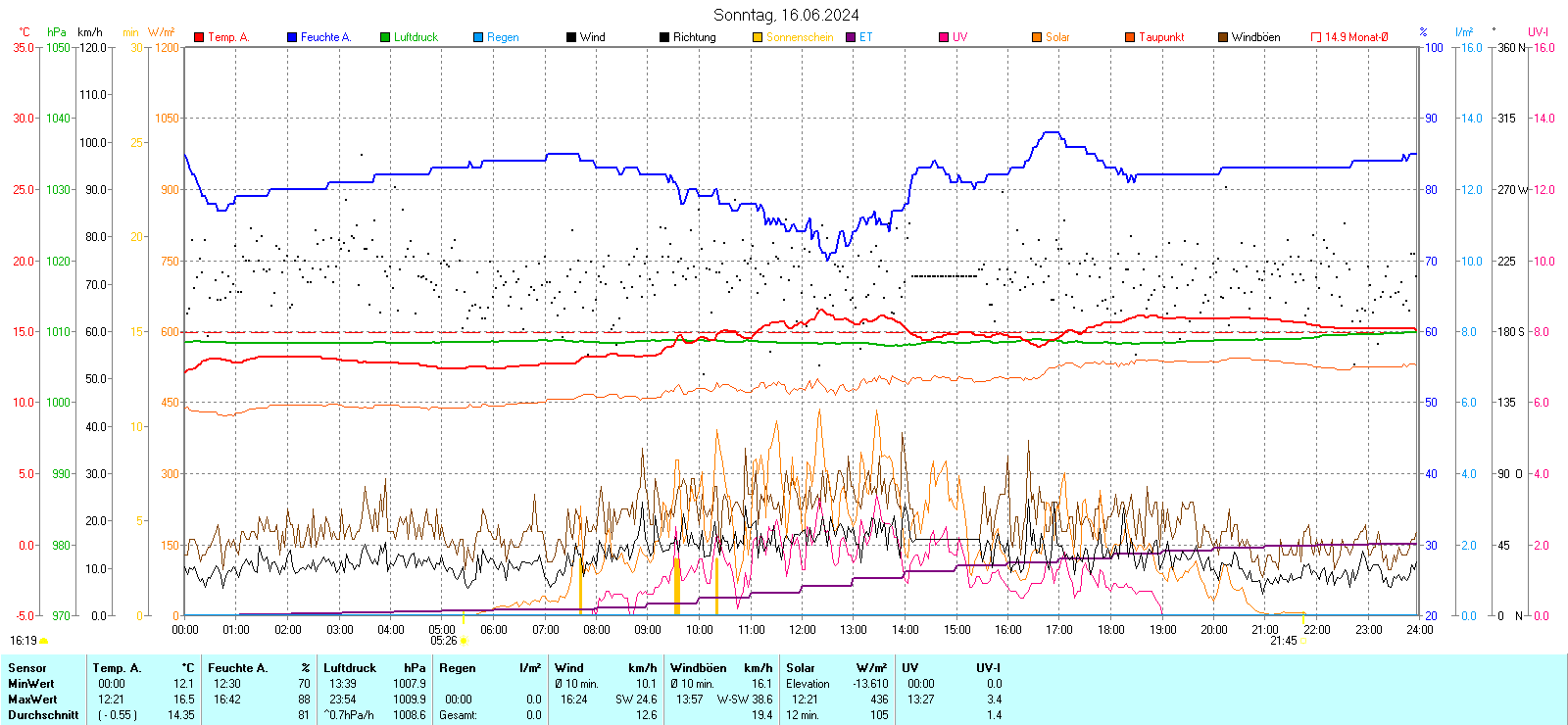The width and height of the screenshot is (1568, 725).
Task: Toggle the black Richtung legend box
Action: [x=664, y=37]
